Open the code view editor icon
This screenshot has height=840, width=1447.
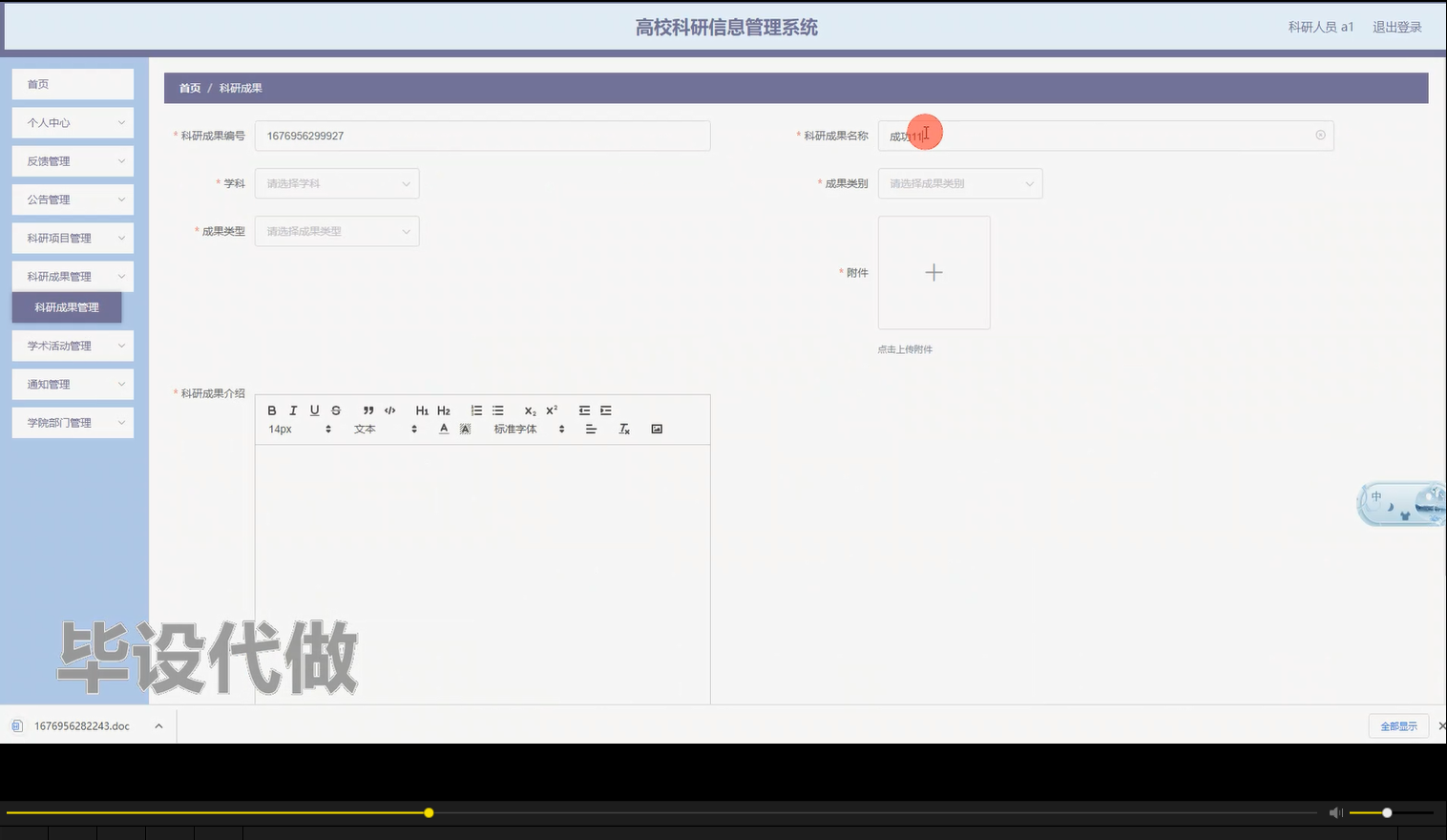(x=389, y=409)
